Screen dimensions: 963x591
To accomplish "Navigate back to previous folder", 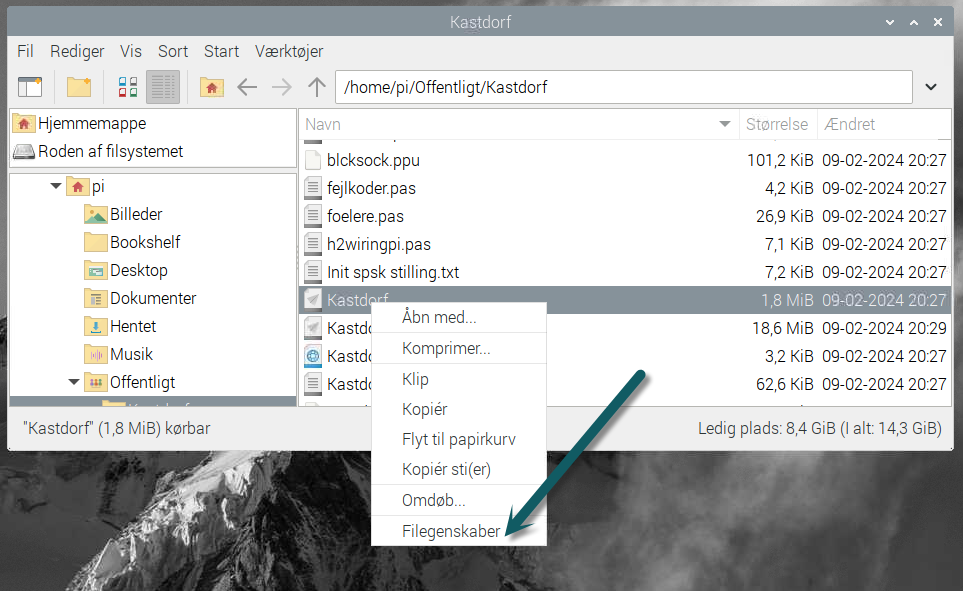I will (247, 87).
